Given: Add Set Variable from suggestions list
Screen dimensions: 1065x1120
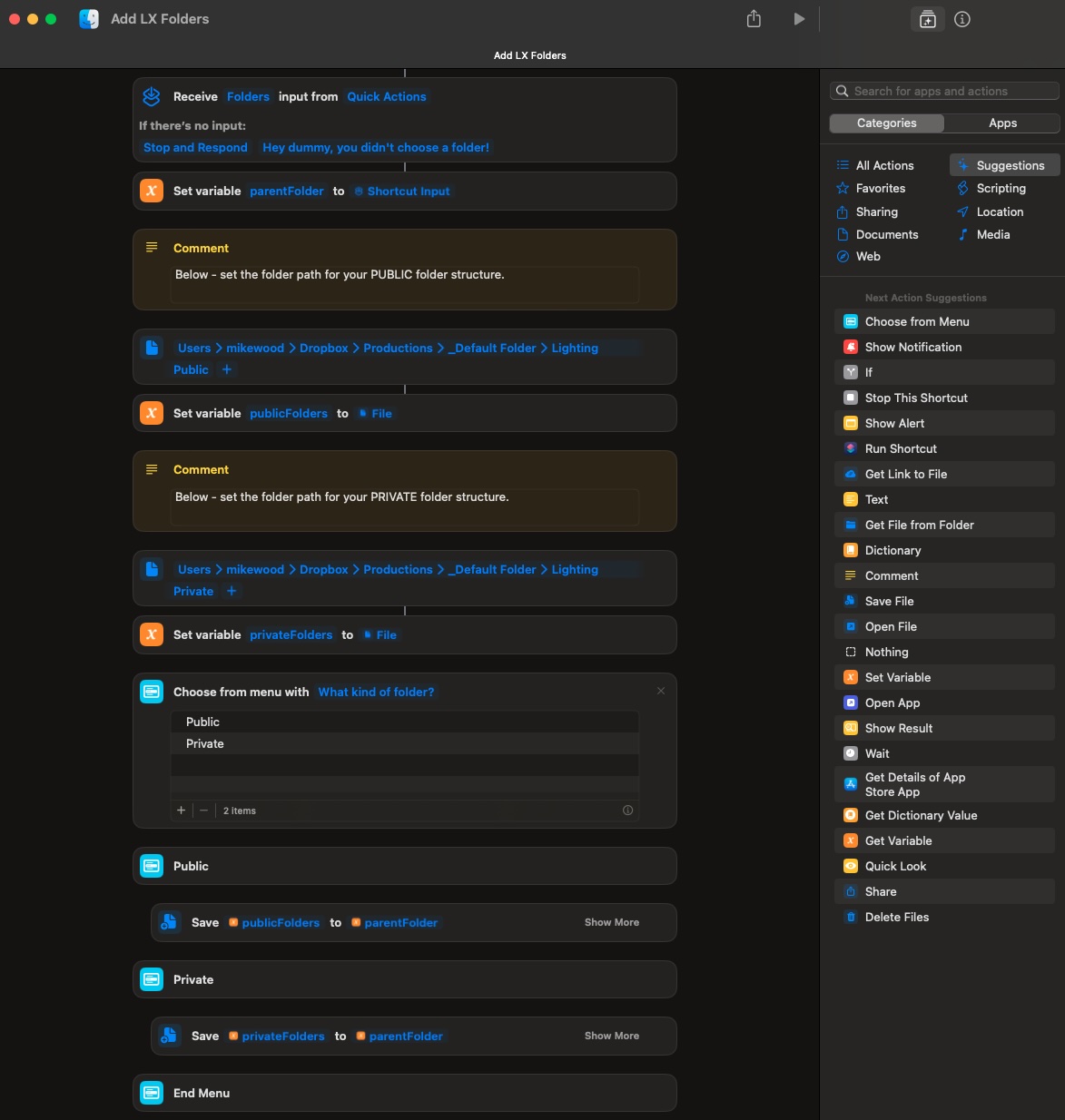Looking at the screenshot, I should click(944, 677).
